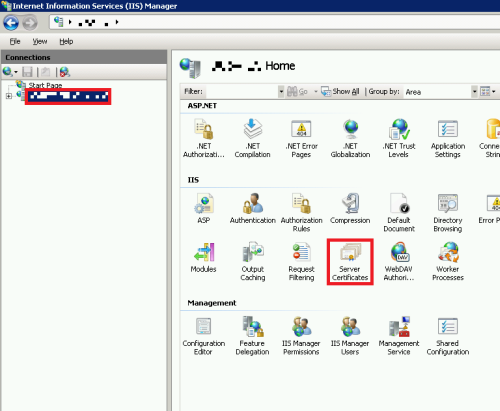Open the View menu
Image resolution: width=500 pixels, height=411 pixels.
pyautogui.click(x=40, y=41)
